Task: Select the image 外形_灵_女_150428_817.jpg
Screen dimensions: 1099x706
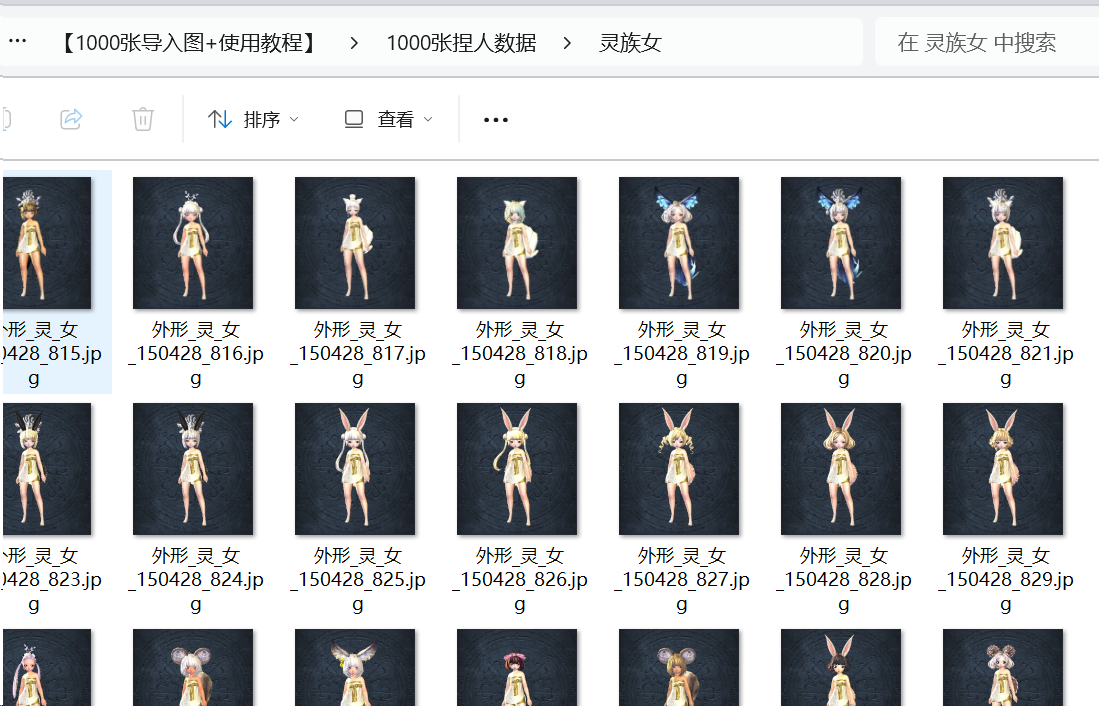Action: click(355, 243)
